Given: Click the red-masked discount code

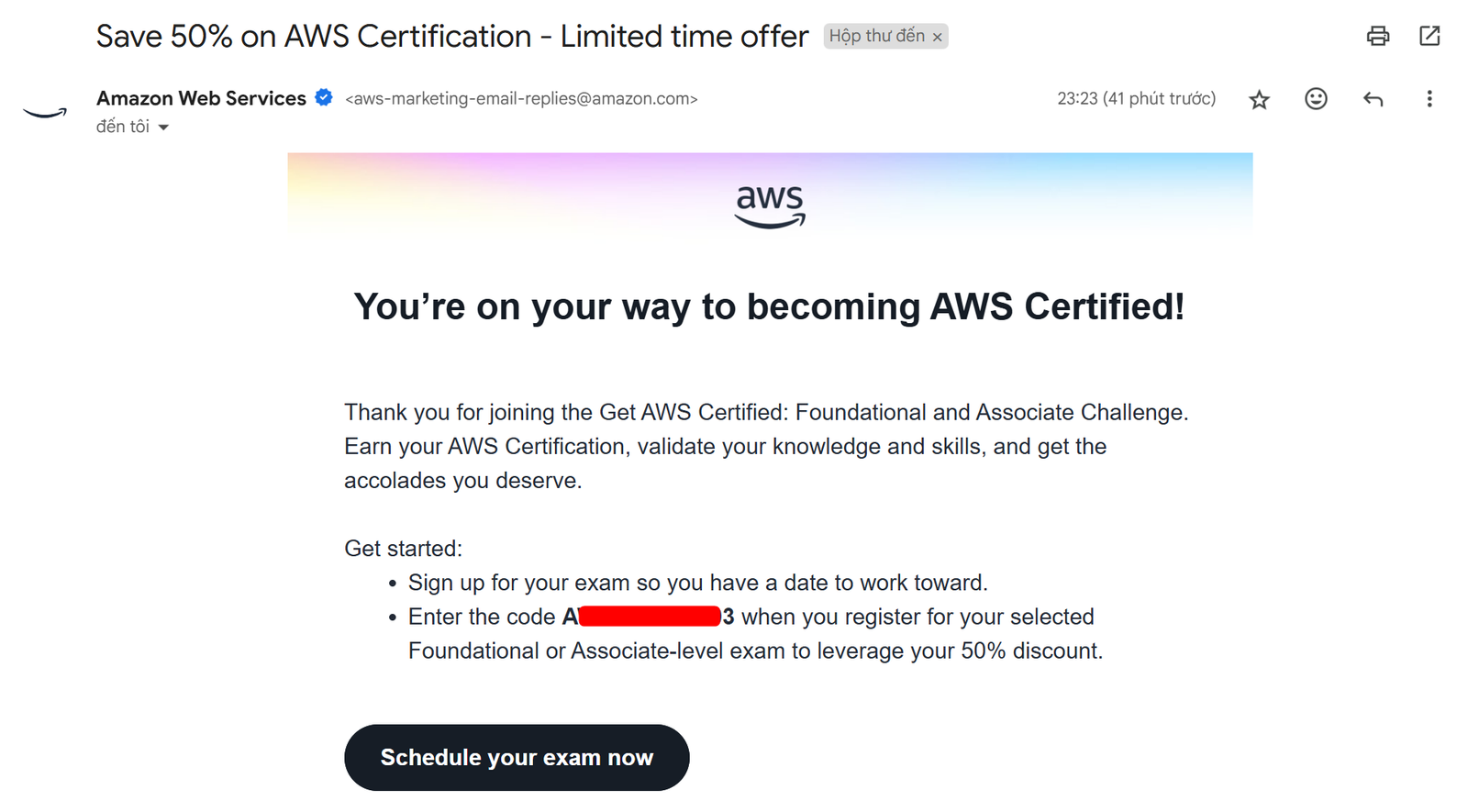Looking at the screenshot, I should point(649,617).
